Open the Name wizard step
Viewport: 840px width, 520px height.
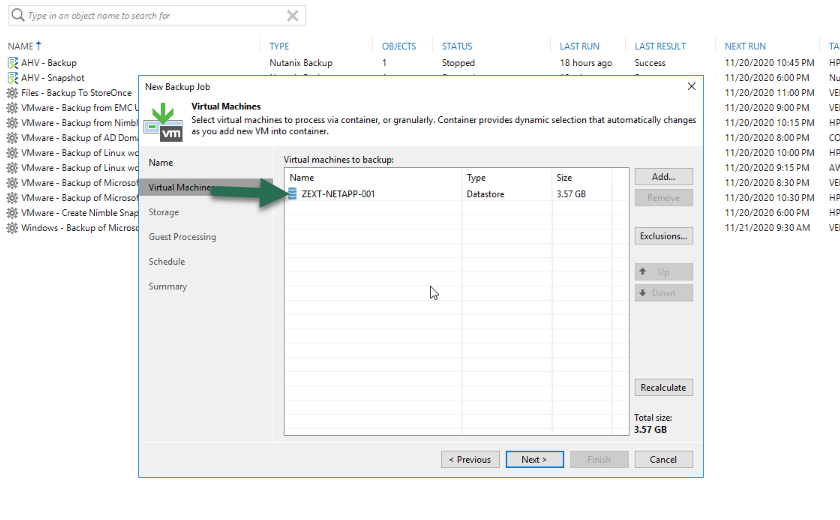[161, 163]
